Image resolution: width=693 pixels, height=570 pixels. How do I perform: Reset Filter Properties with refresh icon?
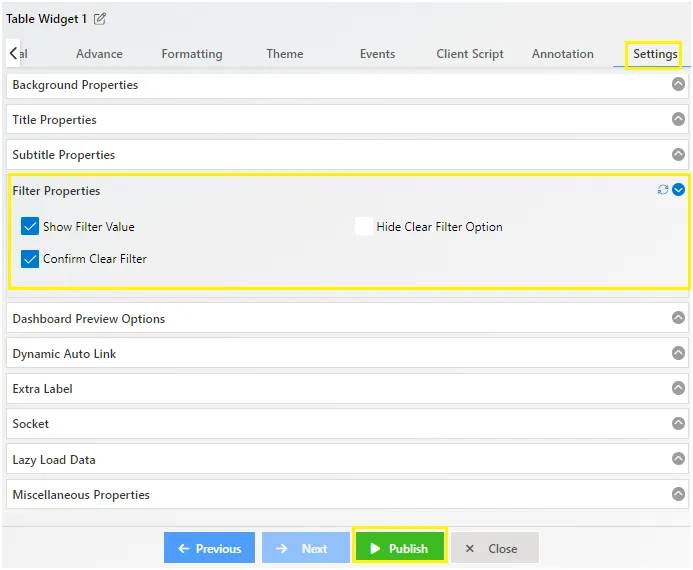[663, 190]
